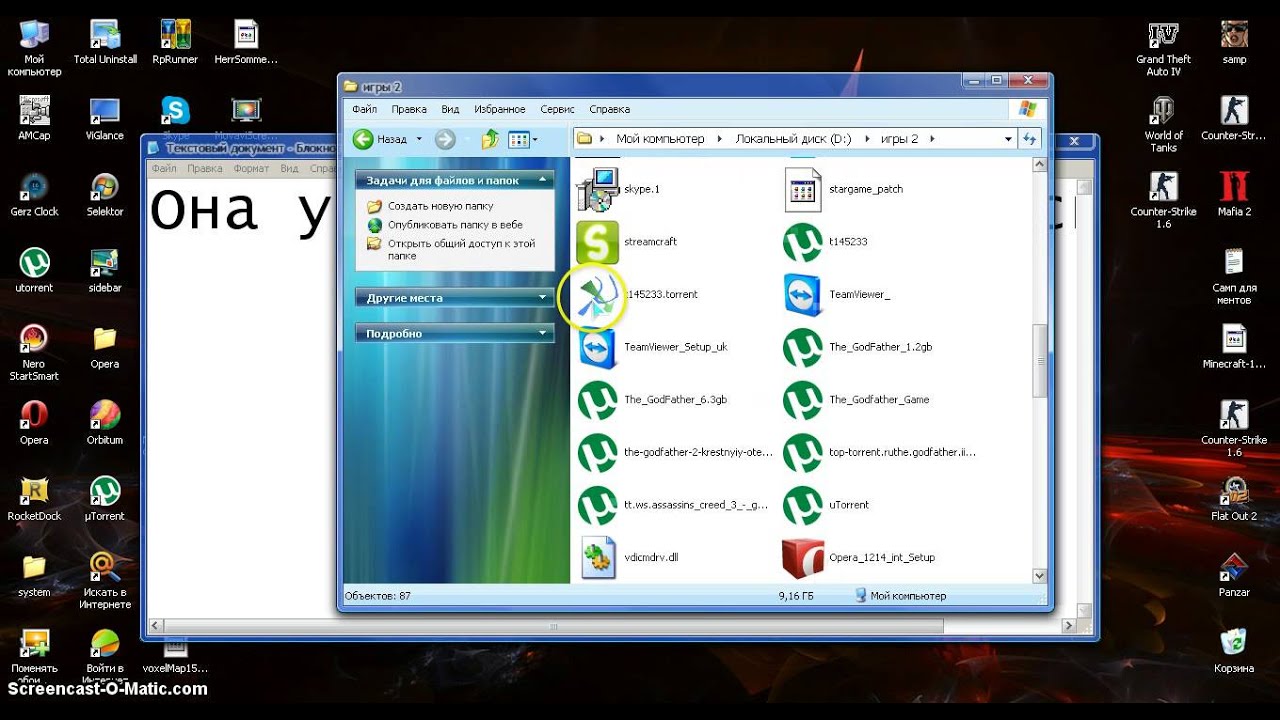
Task: Click the Forward navigation arrow button
Action: pyautogui.click(x=445, y=139)
